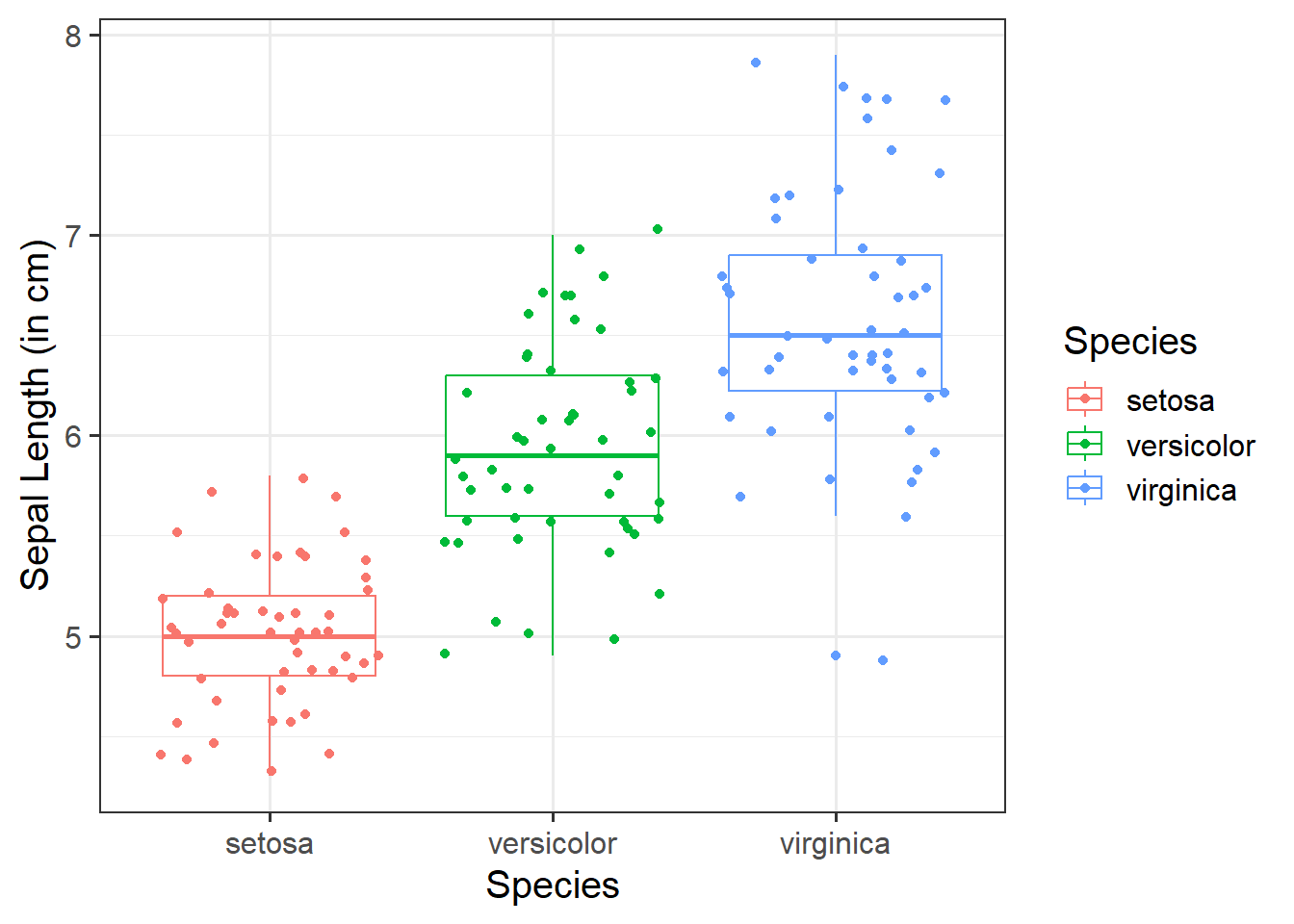Click the x-axis title "Species"
The height and width of the screenshot is (924, 1294).
click(553, 885)
